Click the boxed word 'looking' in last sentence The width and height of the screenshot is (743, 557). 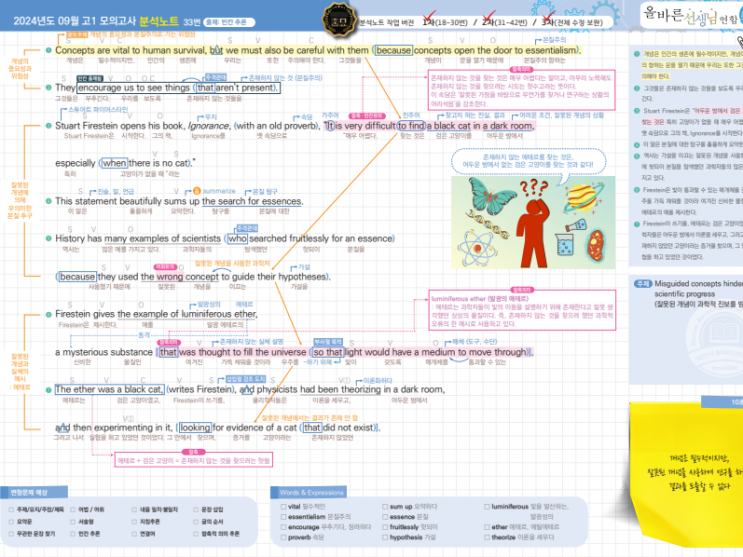[195, 428]
